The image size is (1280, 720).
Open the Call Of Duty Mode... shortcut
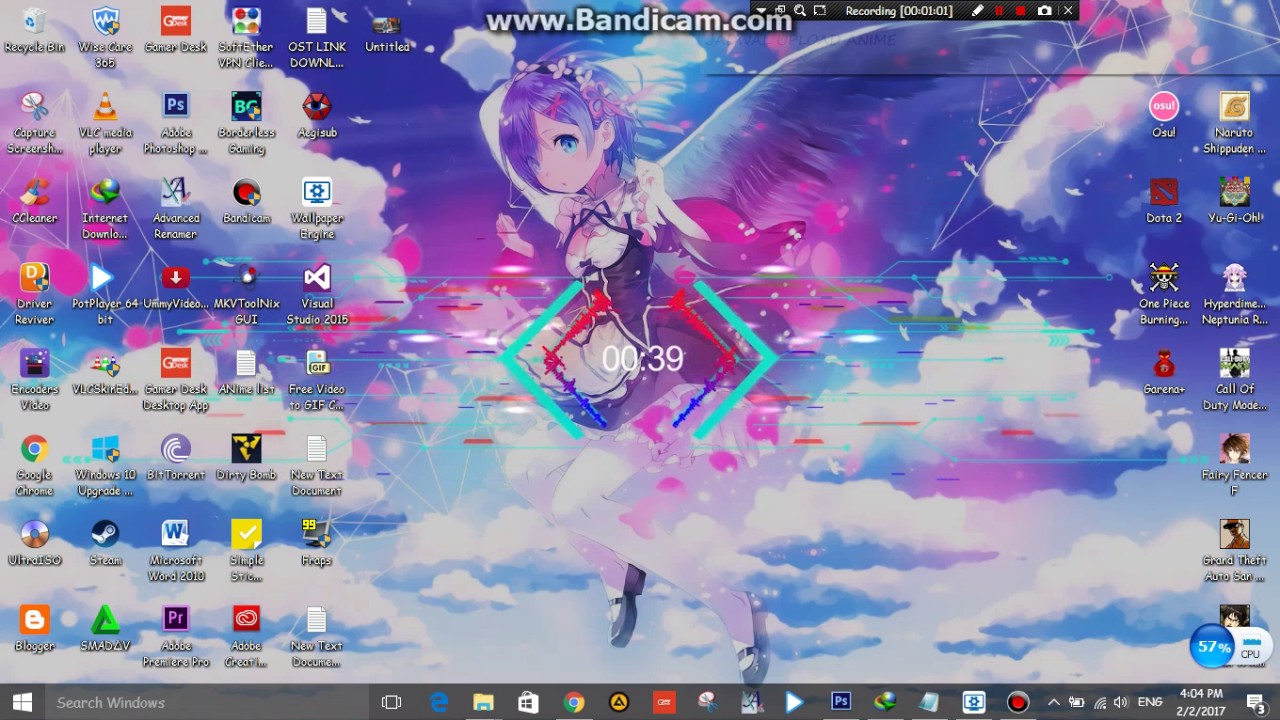tap(1235, 380)
